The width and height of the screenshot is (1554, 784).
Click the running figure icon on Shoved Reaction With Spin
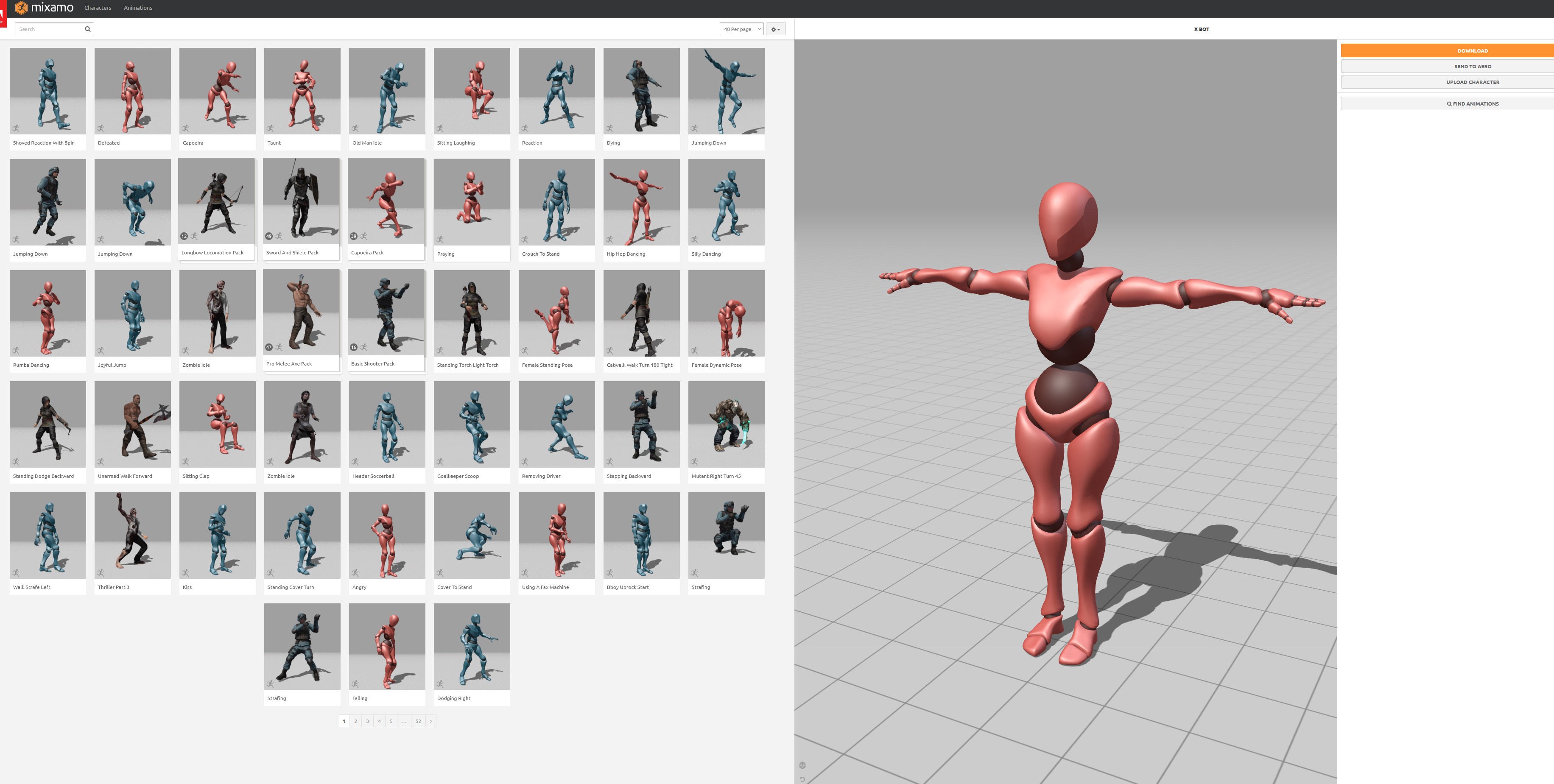pyautogui.click(x=16, y=128)
